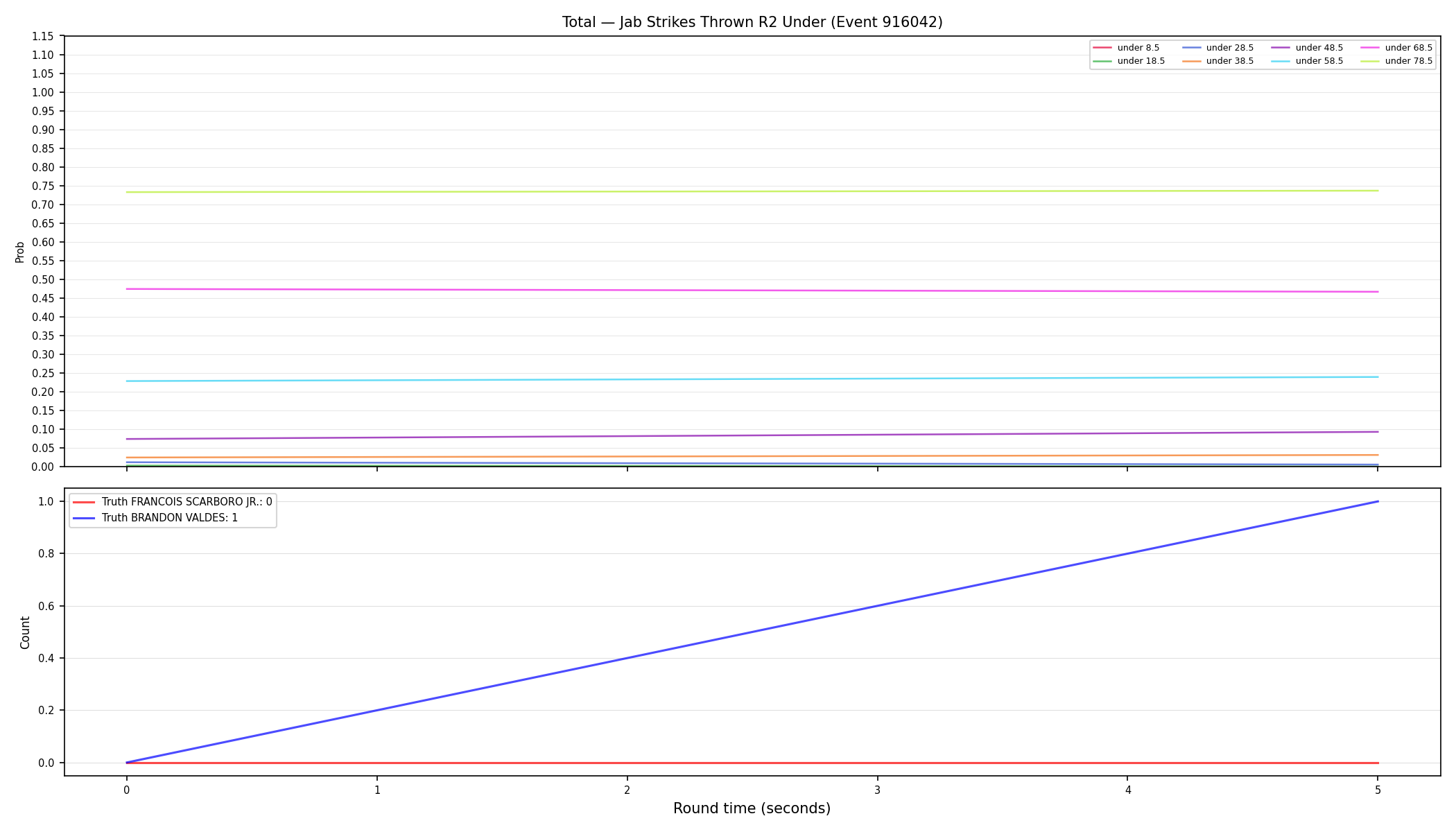Click the cyan under 58.5 probability line
Image resolution: width=1456 pixels, height=832 pixels.
pos(752,379)
